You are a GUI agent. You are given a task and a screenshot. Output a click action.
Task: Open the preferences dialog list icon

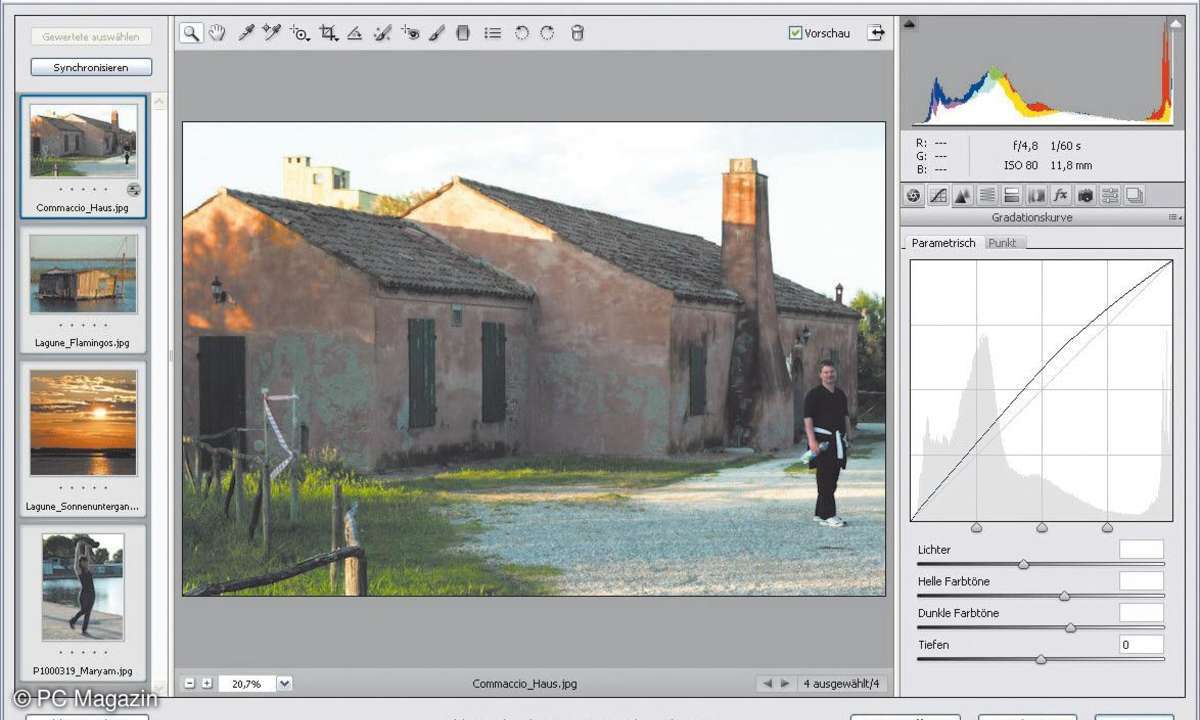point(493,33)
